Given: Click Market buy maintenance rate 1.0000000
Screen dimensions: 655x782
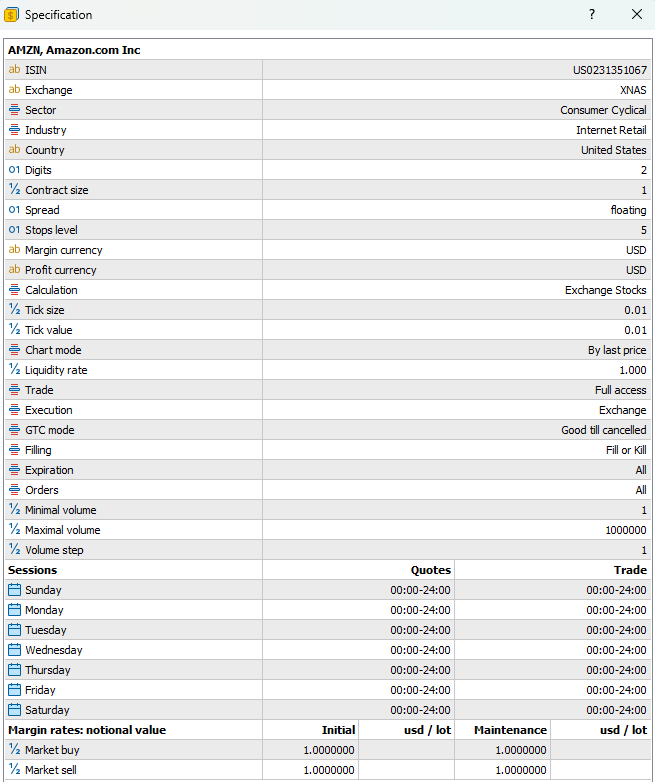Looking at the screenshot, I should point(521,750).
